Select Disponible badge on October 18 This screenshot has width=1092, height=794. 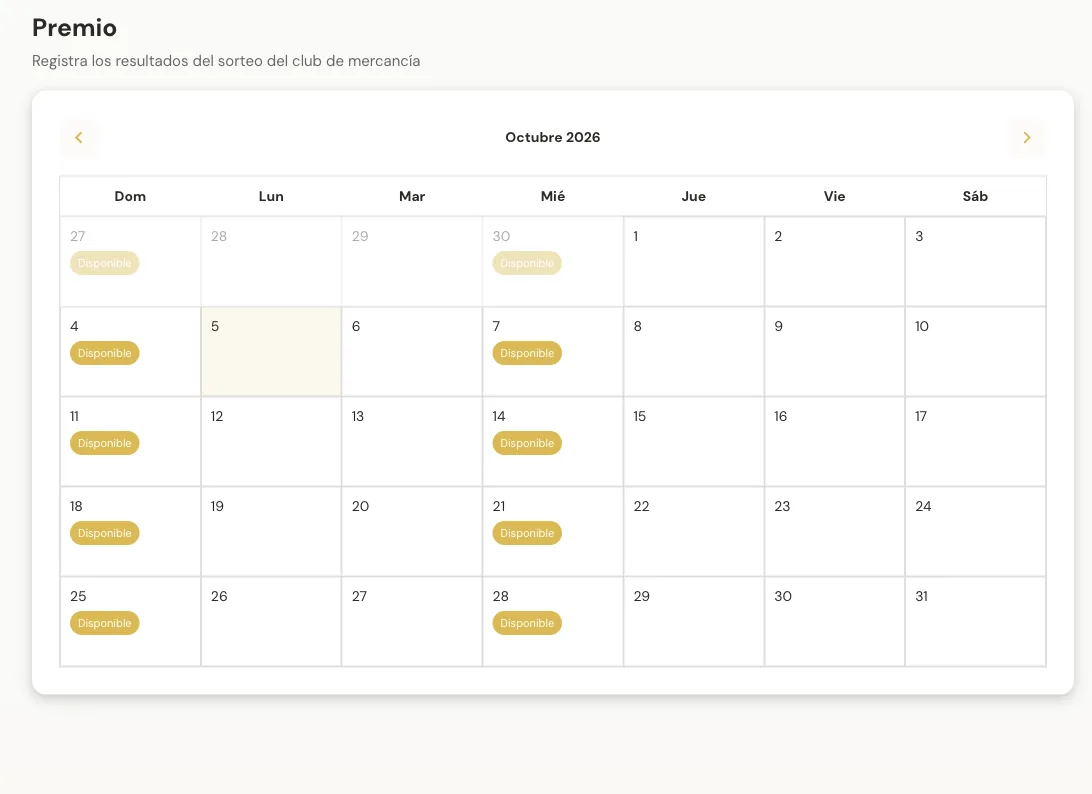[x=104, y=533]
